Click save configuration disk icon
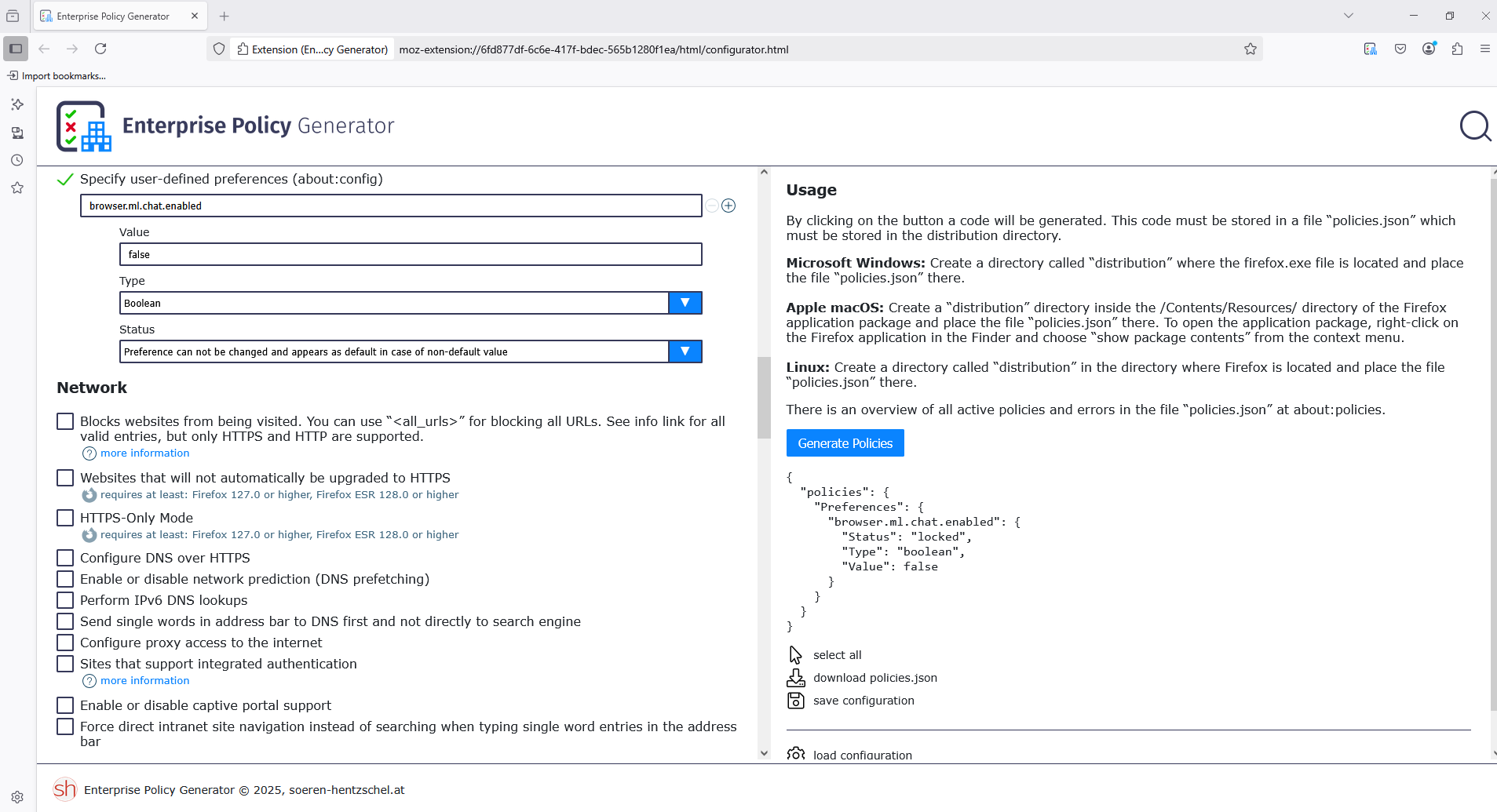 (795, 701)
